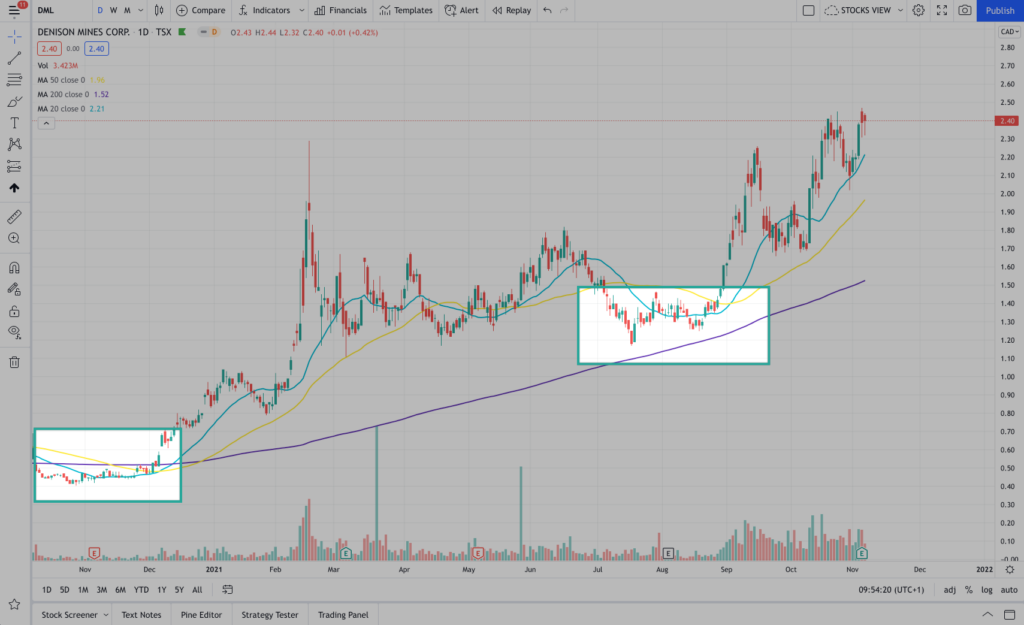
Task: Enter fullscreen mode using the top toolbar icon
Action: [x=941, y=10]
